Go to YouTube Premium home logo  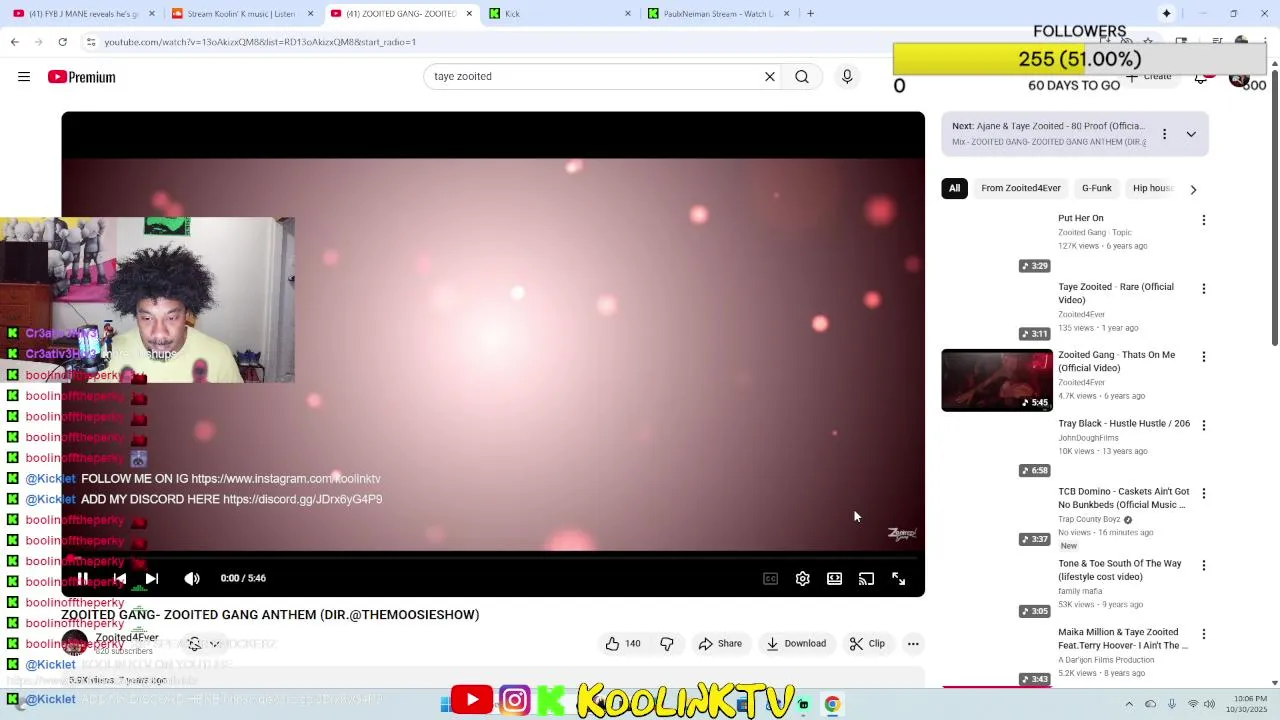[x=82, y=77]
